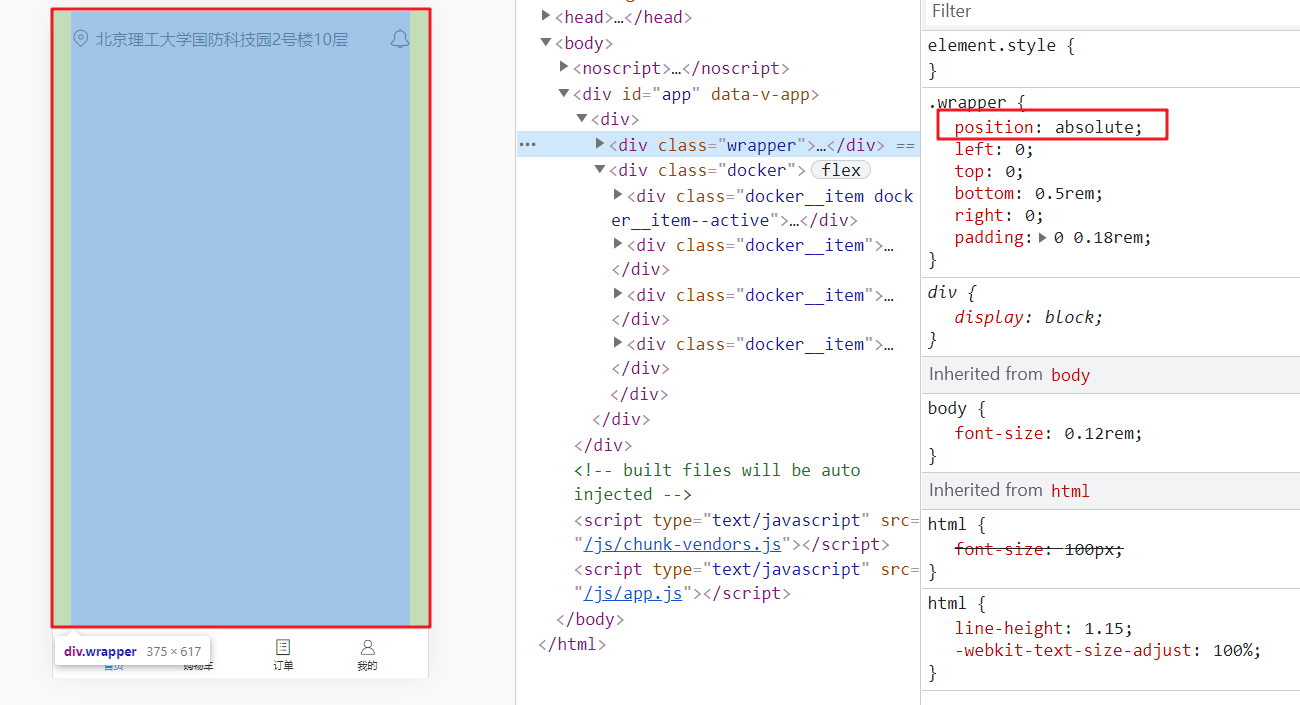Focus the Styles Filter input field
Image resolution: width=1300 pixels, height=705 pixels.
[x=1110, y=12]
